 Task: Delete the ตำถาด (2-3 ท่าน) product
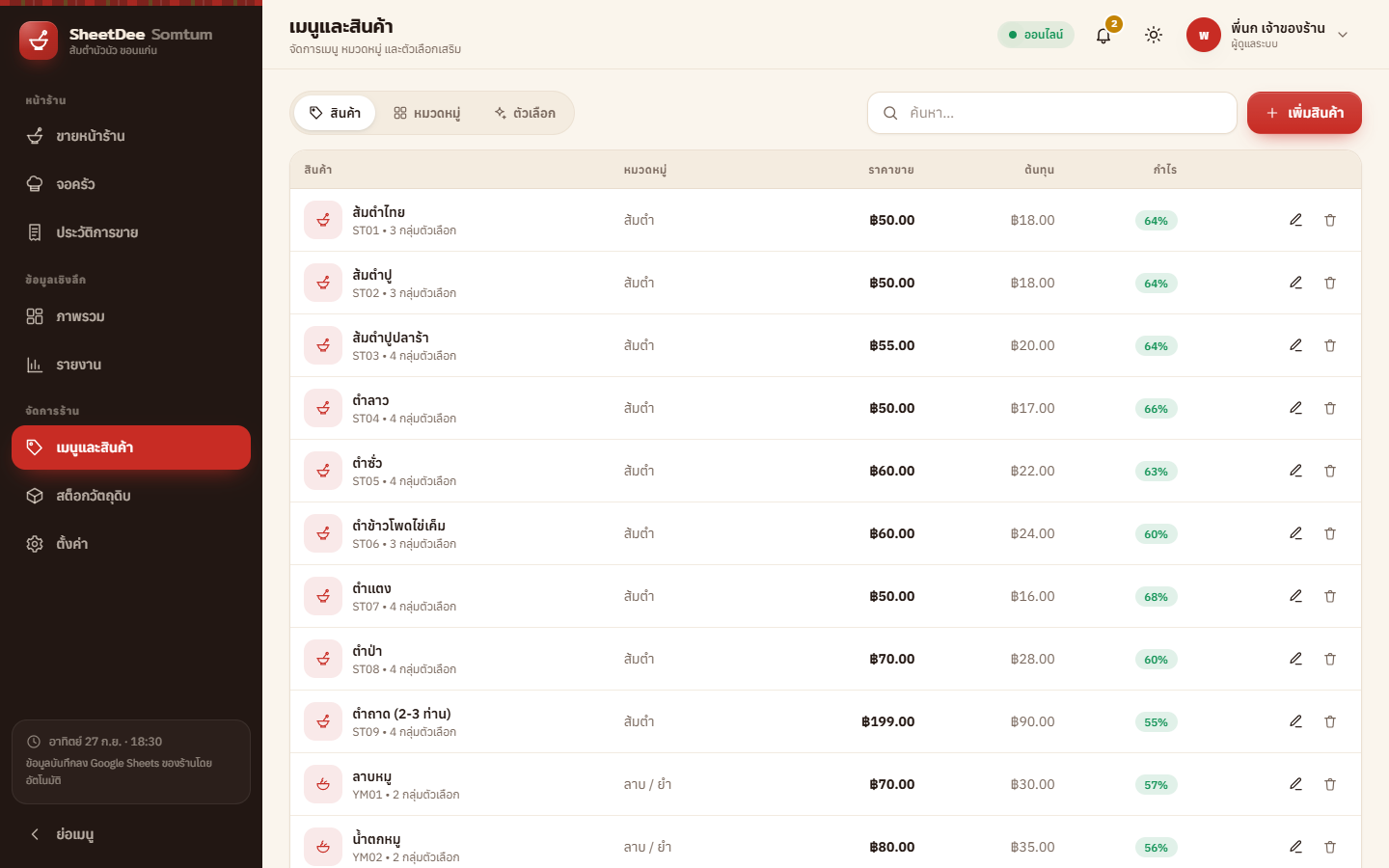coord(1330,721)
